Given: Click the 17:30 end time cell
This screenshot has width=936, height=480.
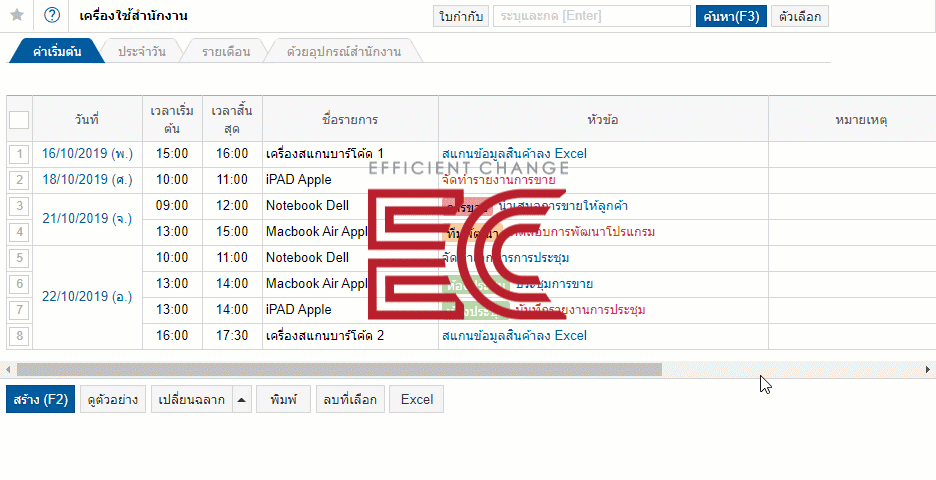Looking at the screenshot, I should [x=232, y=336].
